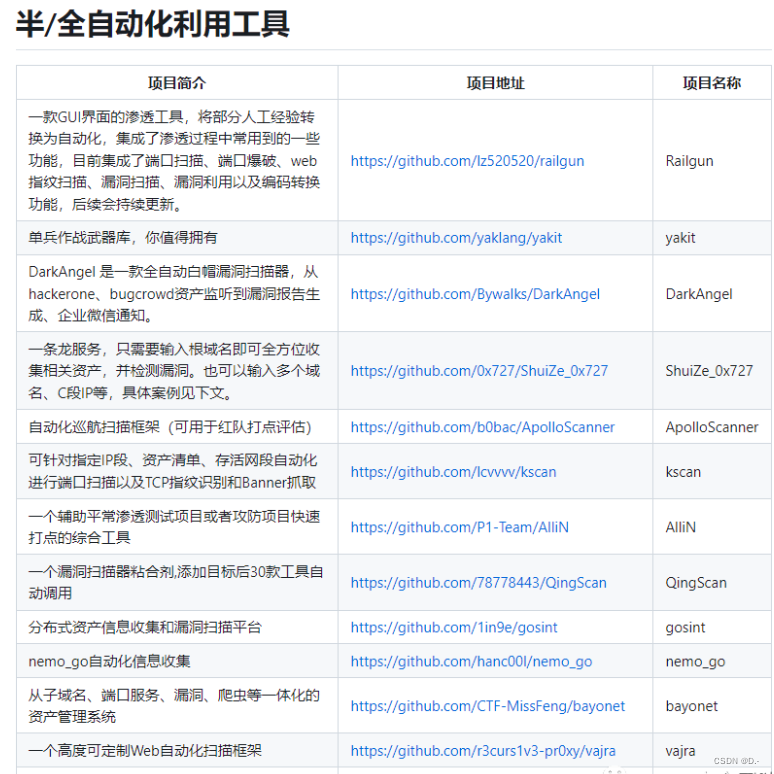774x774 pixels.
Task: Click the 从子域名、端口服务 description text
Action: click(x=174, y=706)
